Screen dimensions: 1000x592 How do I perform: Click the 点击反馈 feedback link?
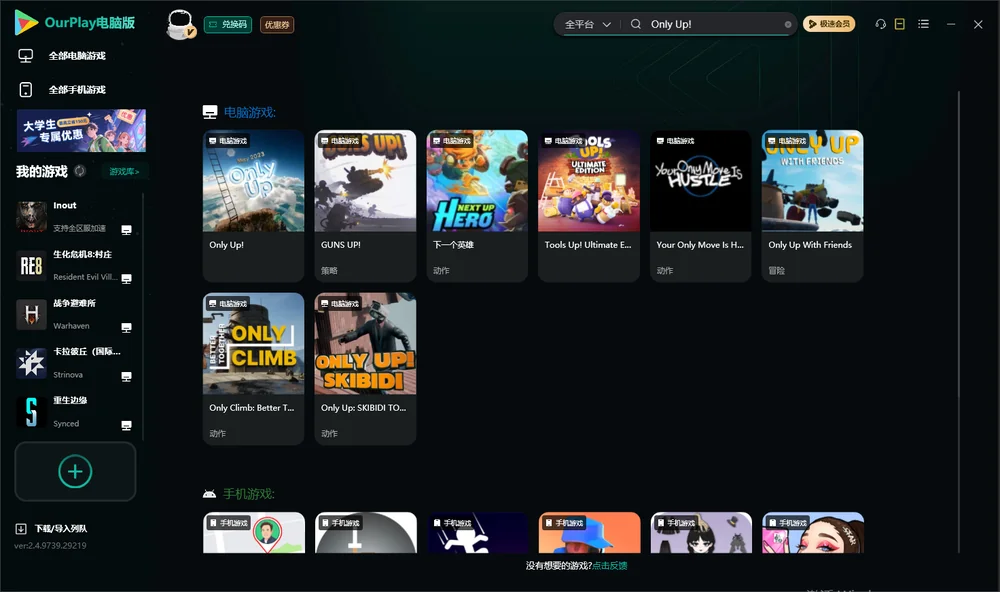click(610, 566)
